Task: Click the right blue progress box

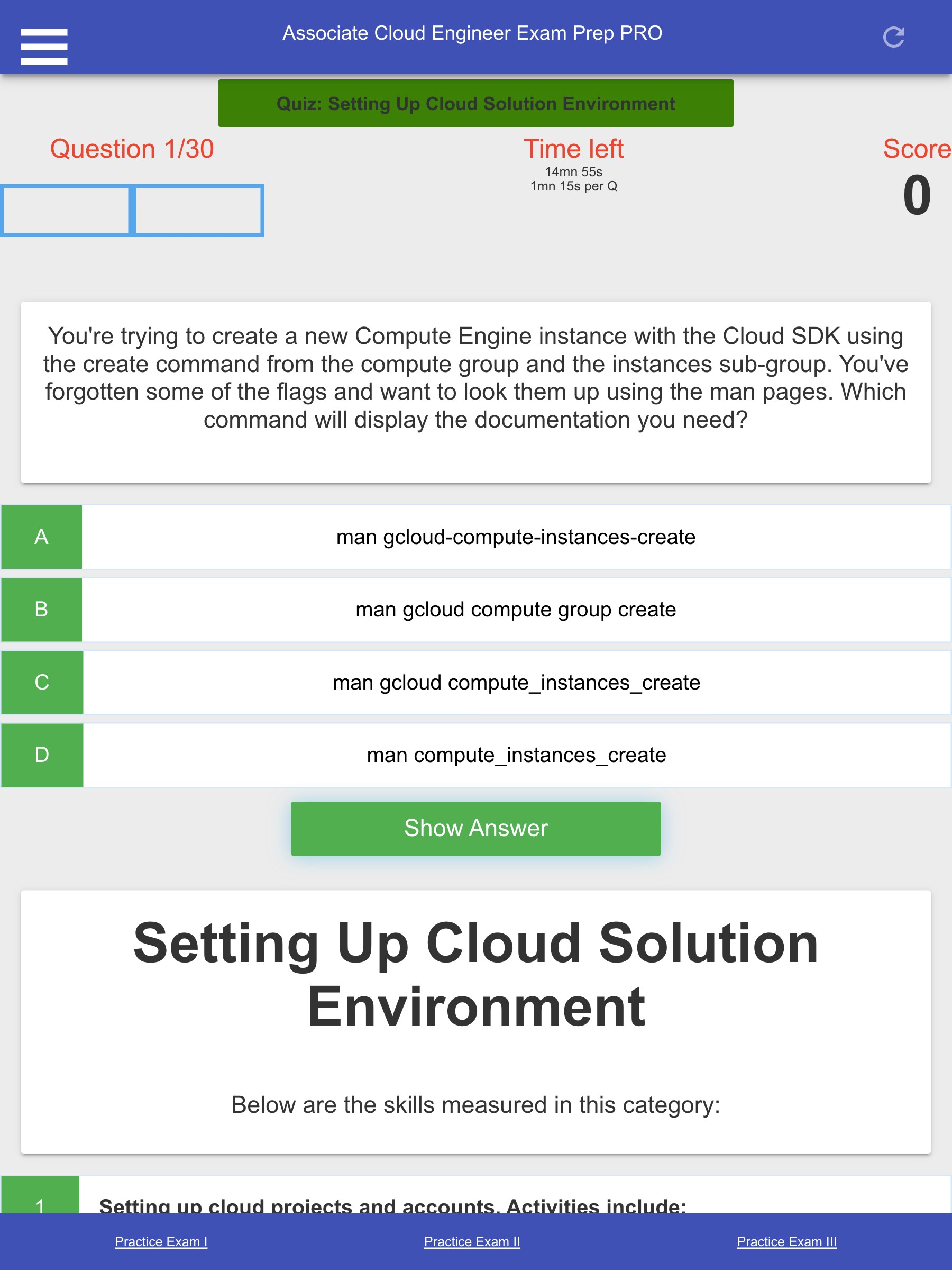Action: pyautogui.click(x=198, y=210)
